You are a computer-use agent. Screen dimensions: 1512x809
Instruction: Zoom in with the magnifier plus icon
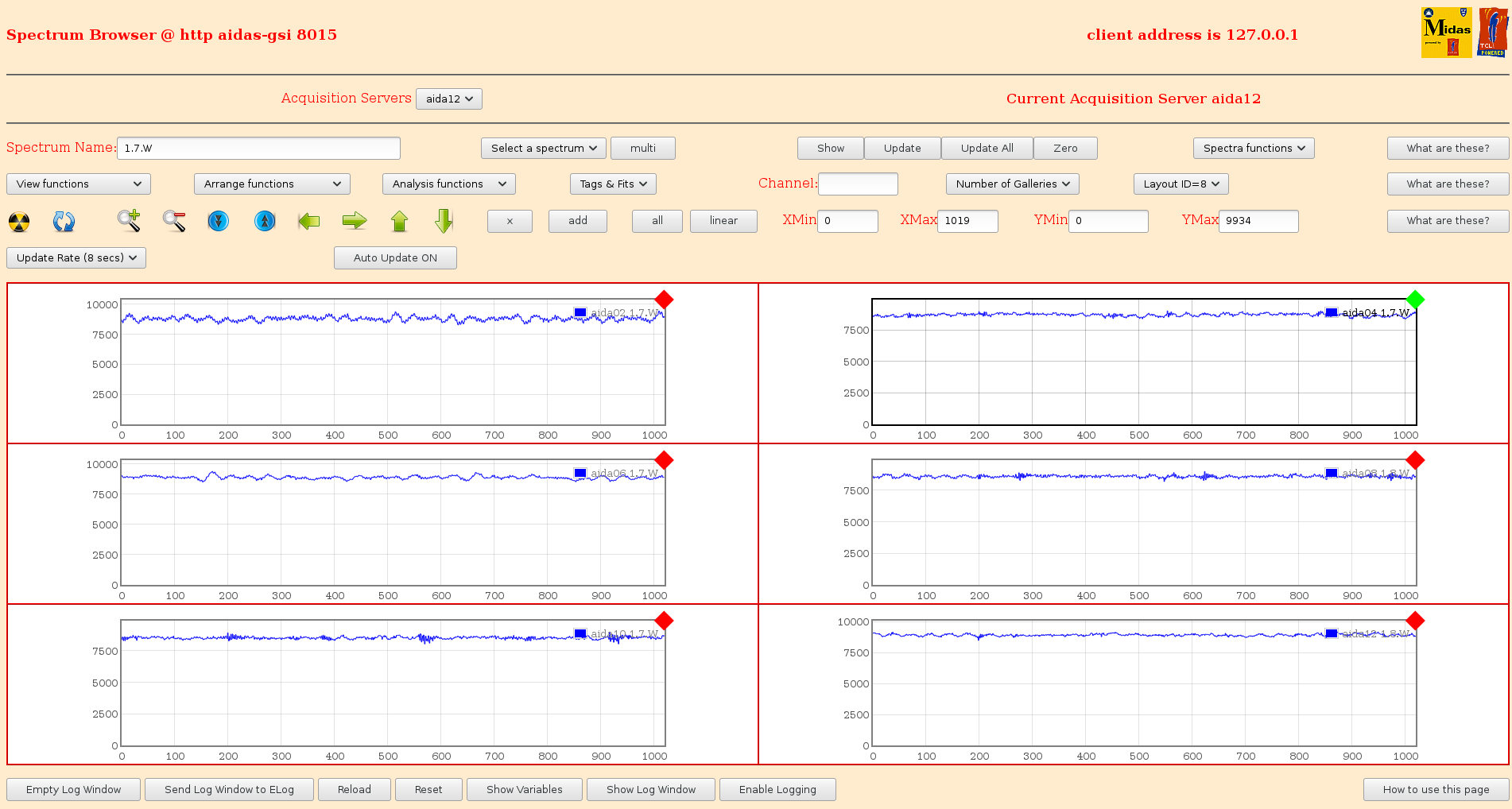coord(129,221)
